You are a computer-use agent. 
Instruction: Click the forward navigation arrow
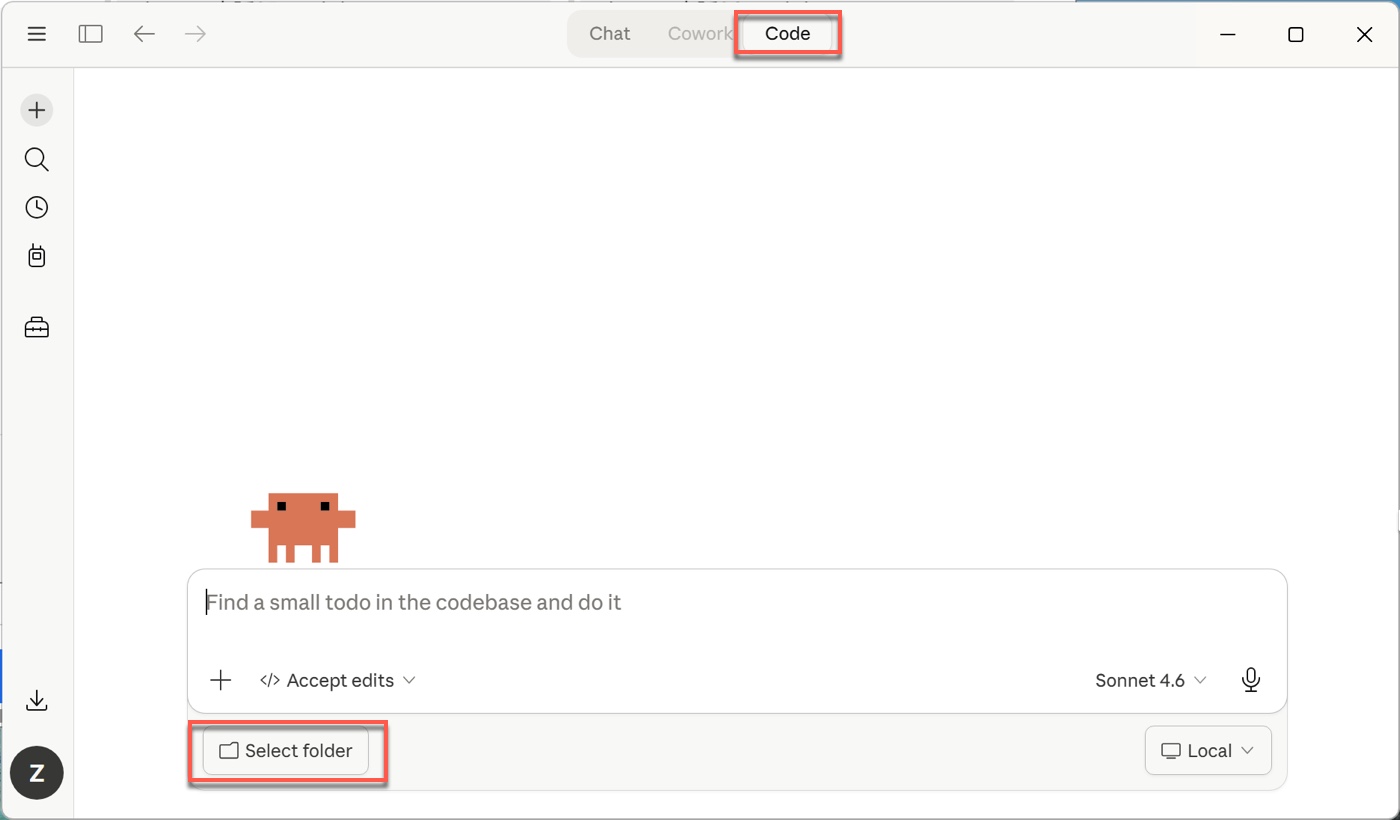click(195, 34)
